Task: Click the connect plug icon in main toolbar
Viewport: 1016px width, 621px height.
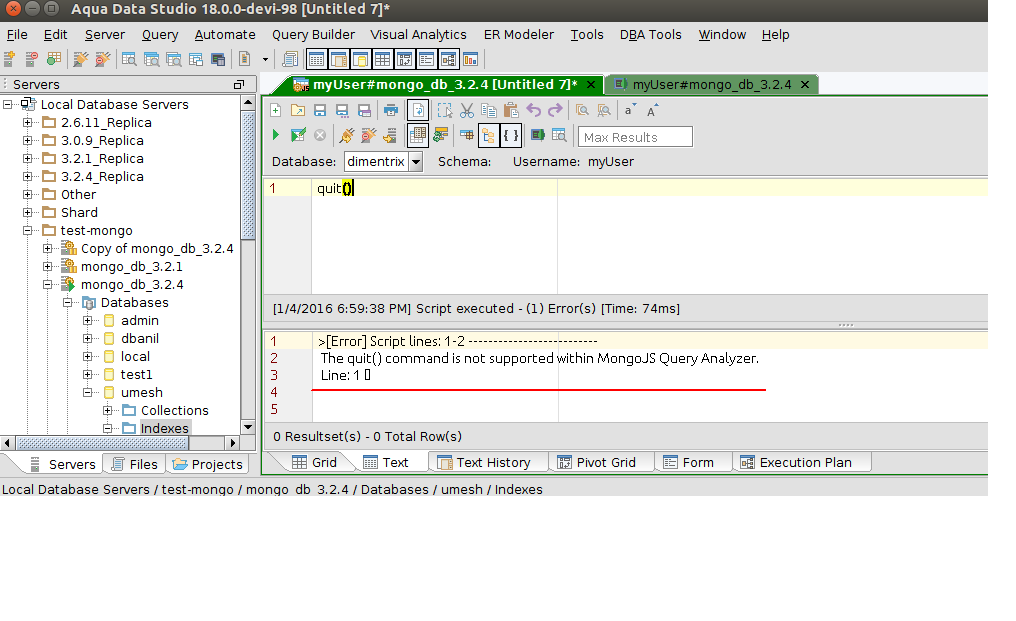Action: coord(80,59)
